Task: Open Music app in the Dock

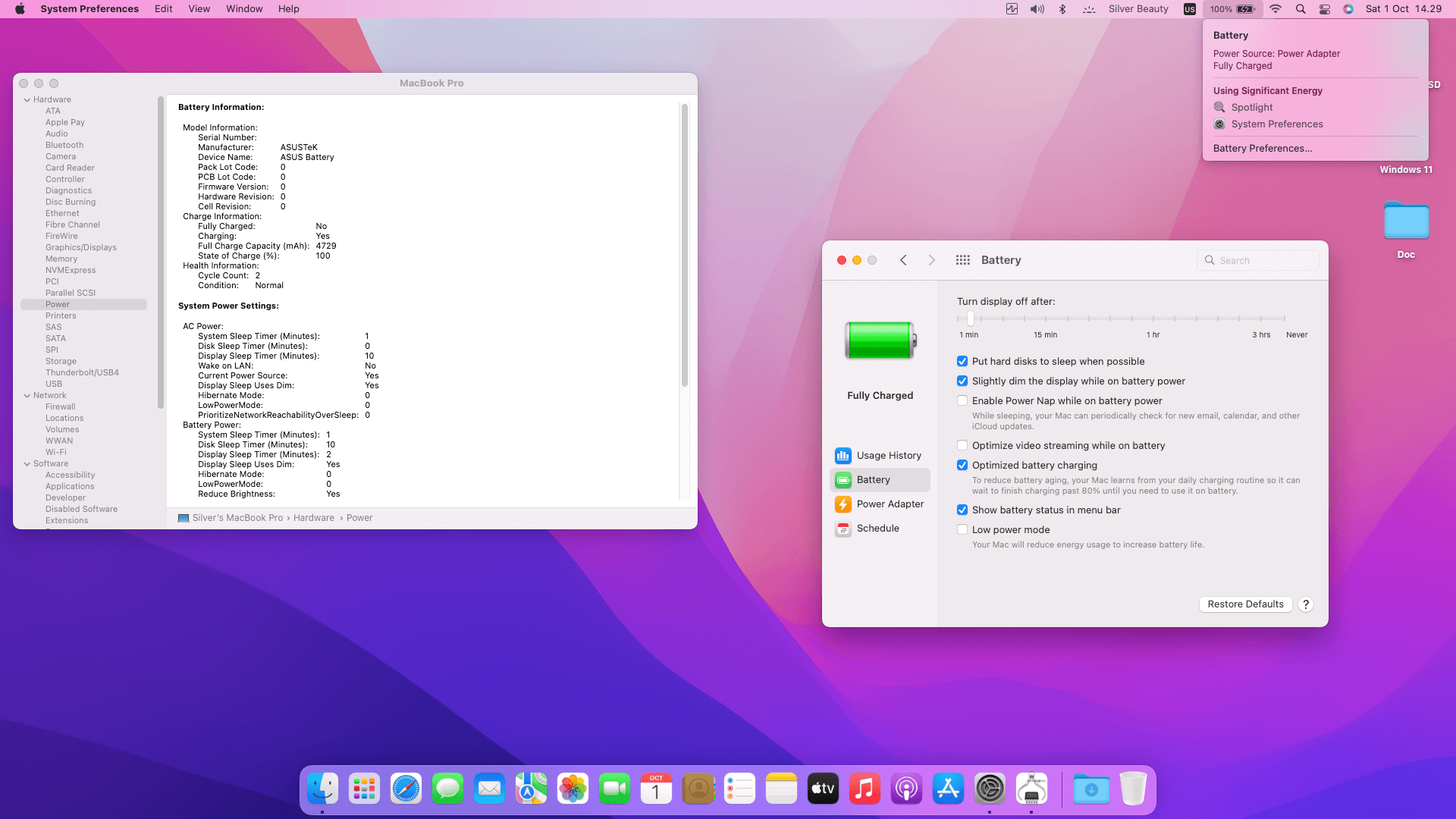Action: coord(865,789)
